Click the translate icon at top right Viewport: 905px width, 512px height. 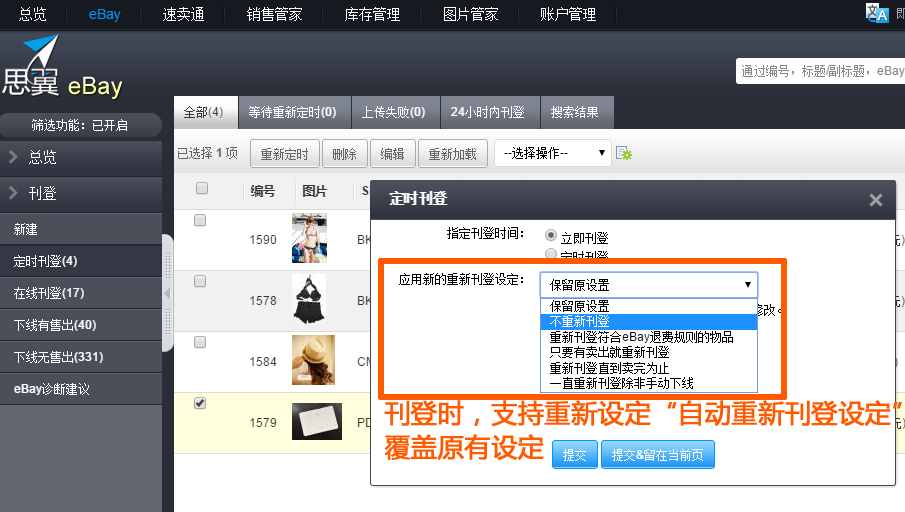click(x=877, y=13)
